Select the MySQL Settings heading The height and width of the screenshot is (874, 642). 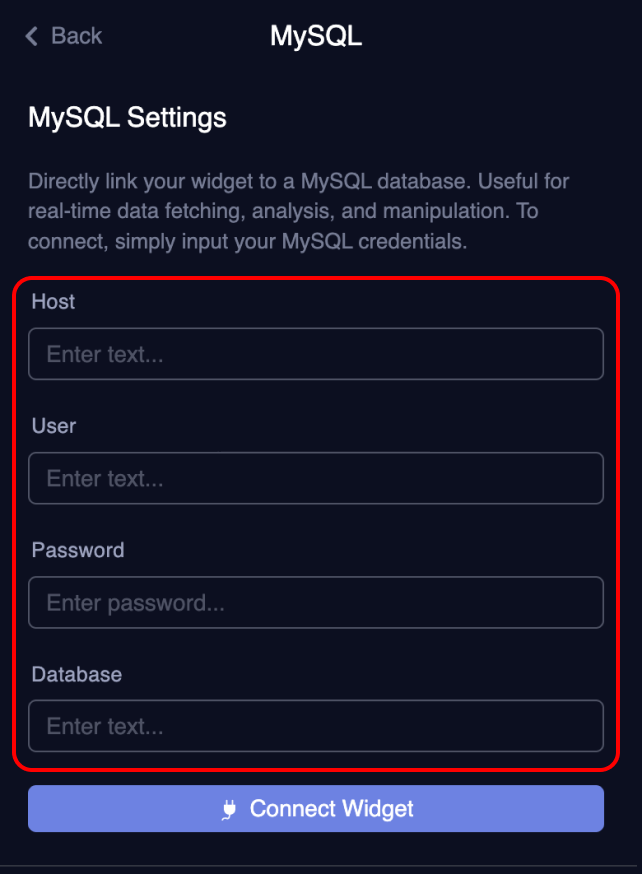click(x=127, y=117)
